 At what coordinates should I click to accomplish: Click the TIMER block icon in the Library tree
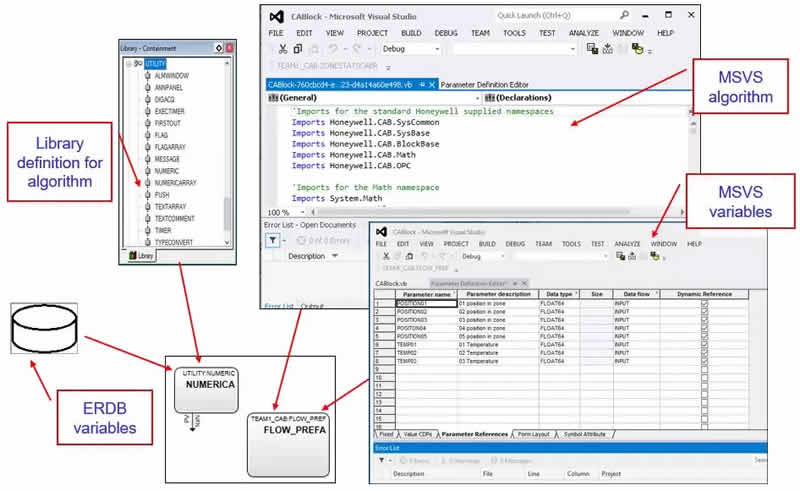[147, 230]
